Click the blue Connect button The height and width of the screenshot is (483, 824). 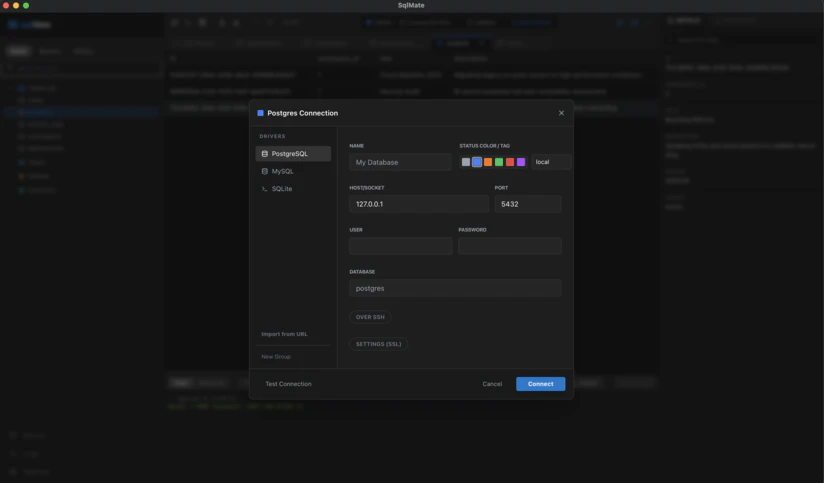point(541,384)
